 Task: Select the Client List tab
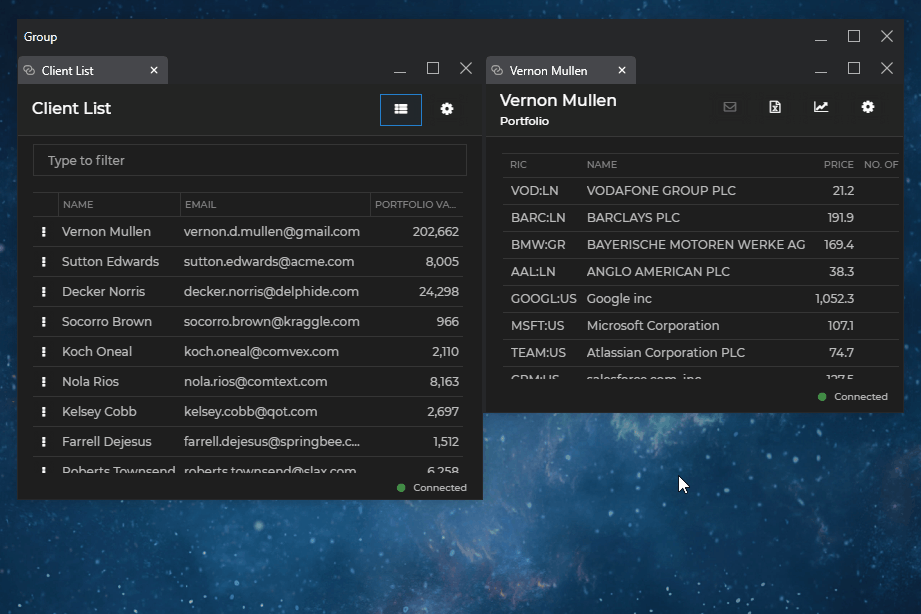(68, 71)
